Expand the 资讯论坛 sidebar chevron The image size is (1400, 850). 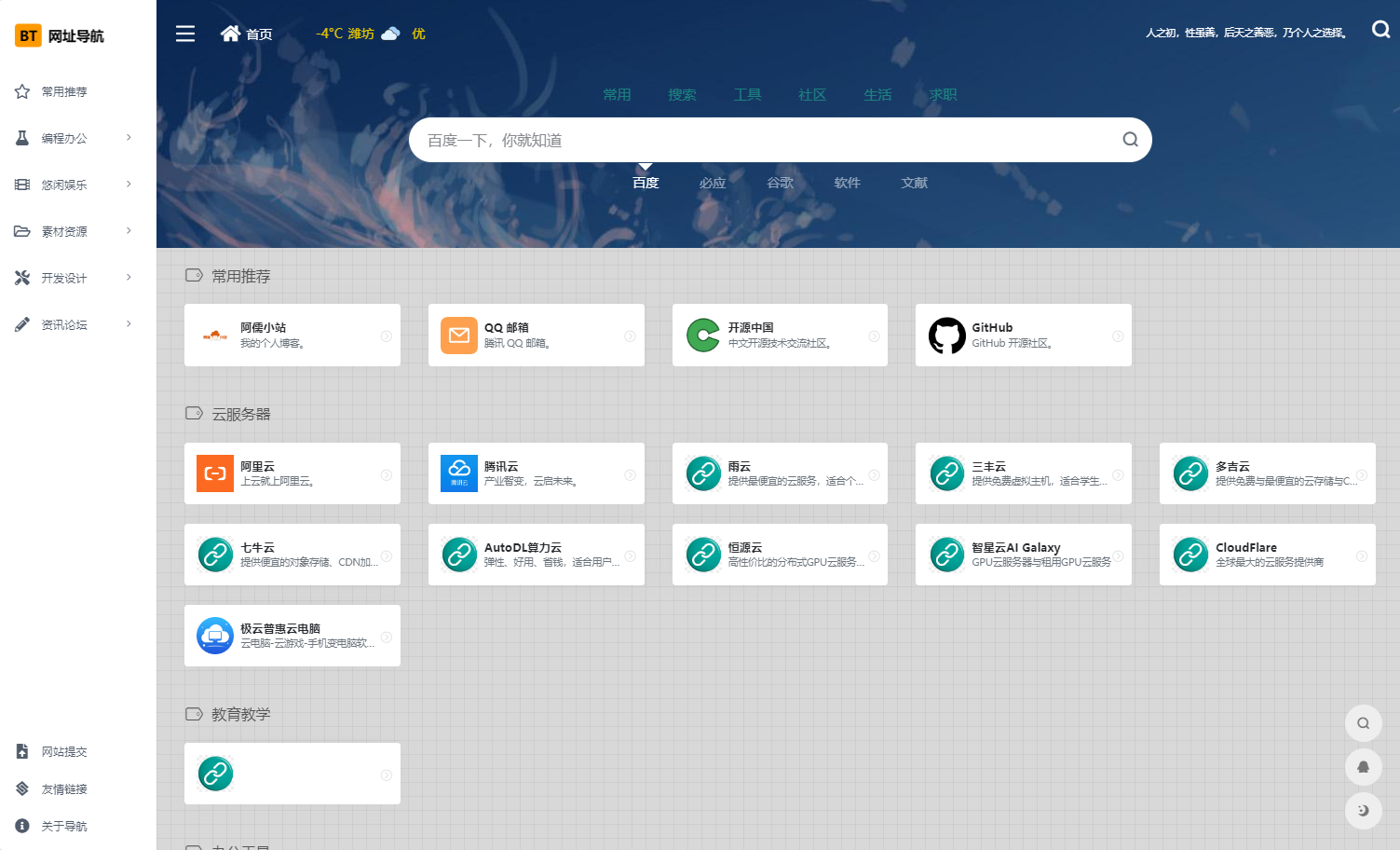pos(129,324)
